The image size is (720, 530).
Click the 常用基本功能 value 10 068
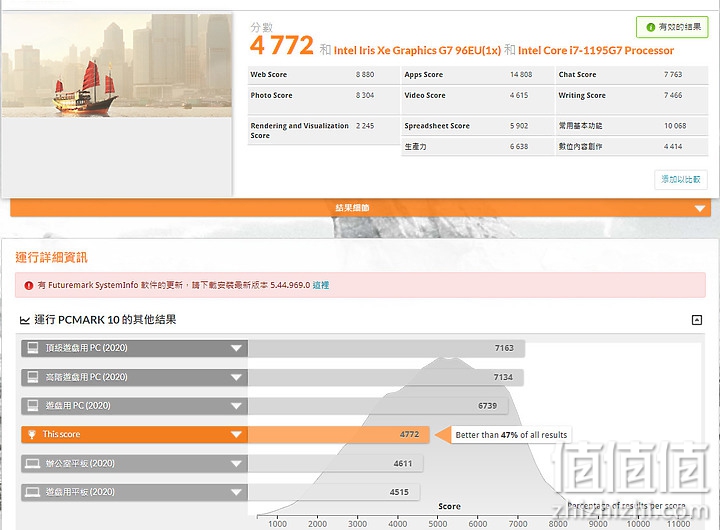(675, 126)
